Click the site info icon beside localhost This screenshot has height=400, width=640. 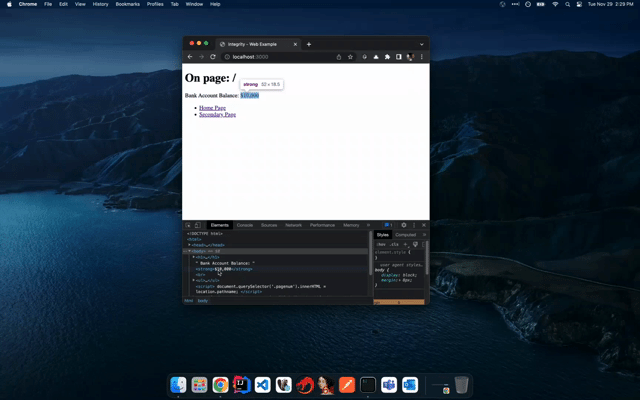227,57
